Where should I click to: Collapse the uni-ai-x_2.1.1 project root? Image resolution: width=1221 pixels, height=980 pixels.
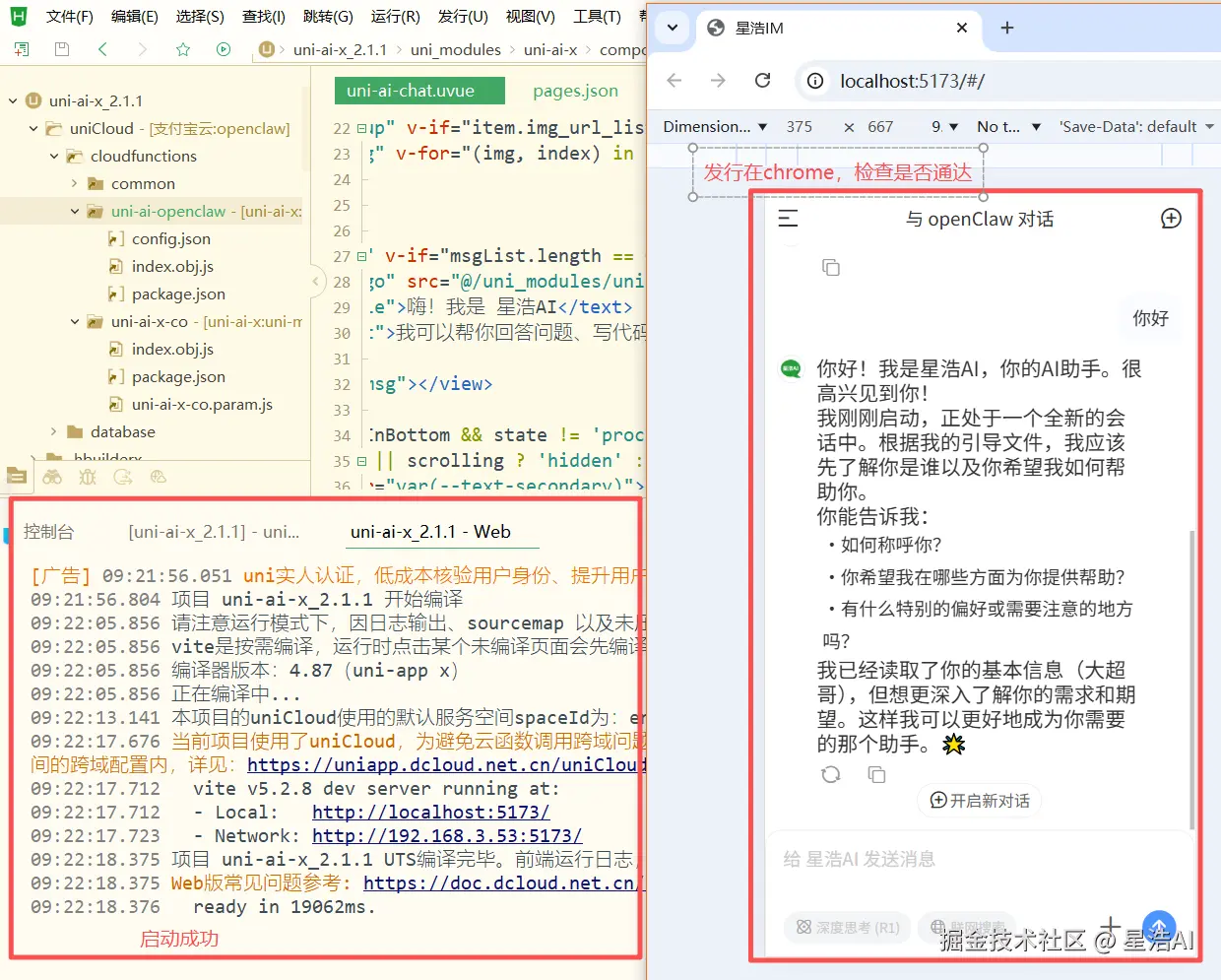pos(13,100)
